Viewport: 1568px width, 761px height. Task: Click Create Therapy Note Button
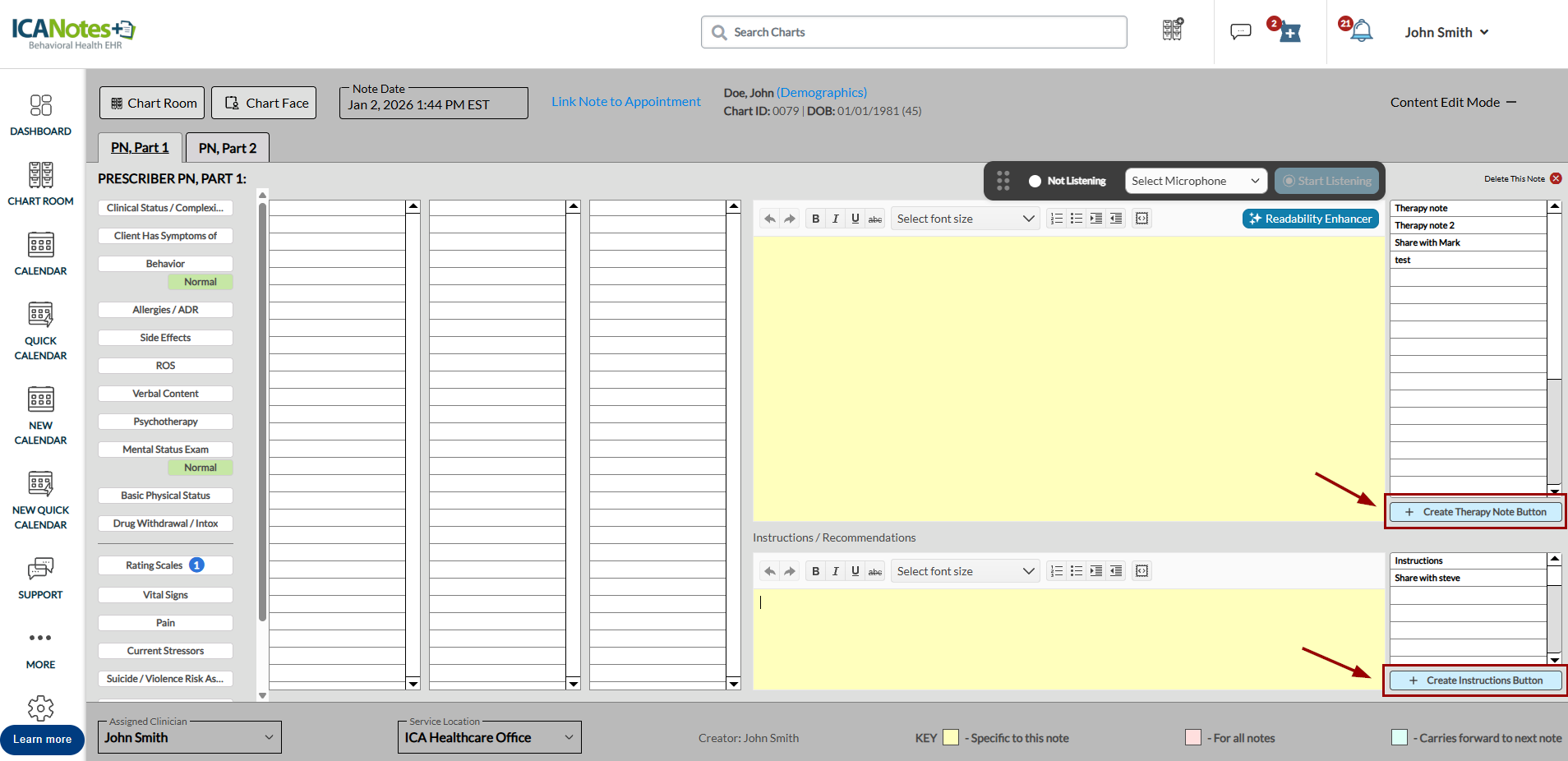[x=1476, y=512]
